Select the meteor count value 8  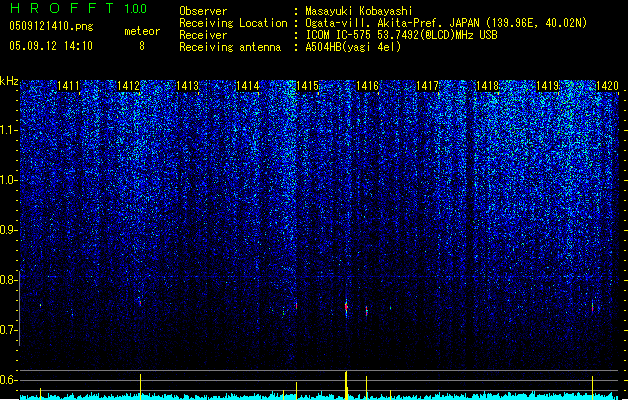[142, 46]
